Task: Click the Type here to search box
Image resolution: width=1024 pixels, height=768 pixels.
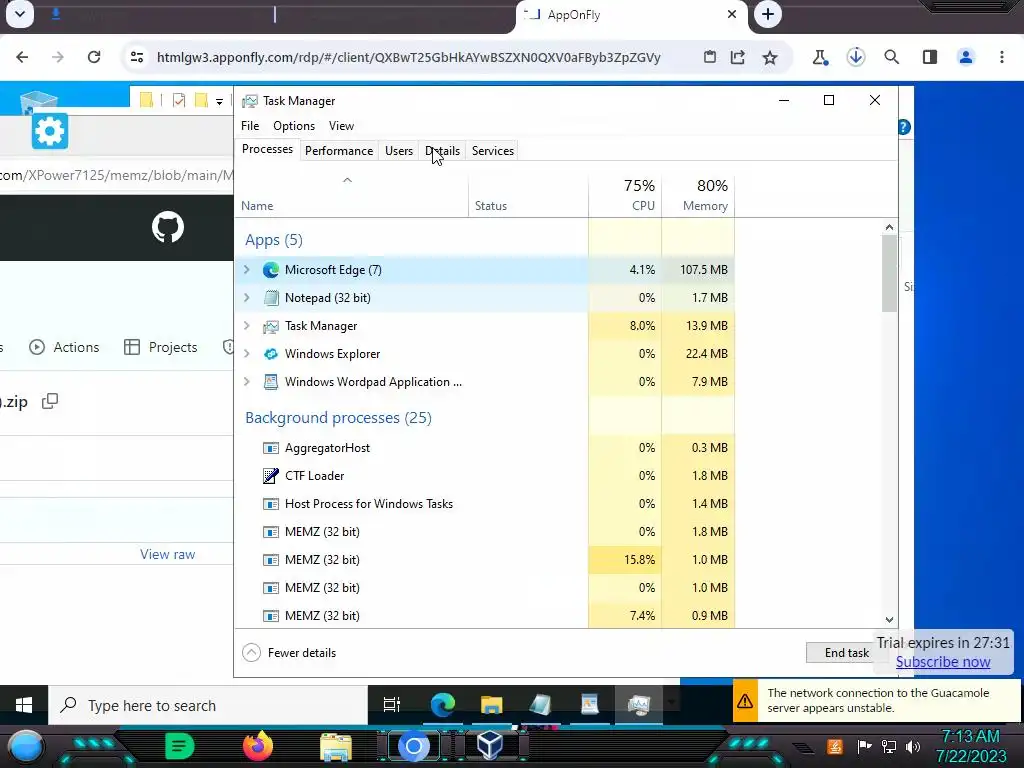Action: (208, 705)
